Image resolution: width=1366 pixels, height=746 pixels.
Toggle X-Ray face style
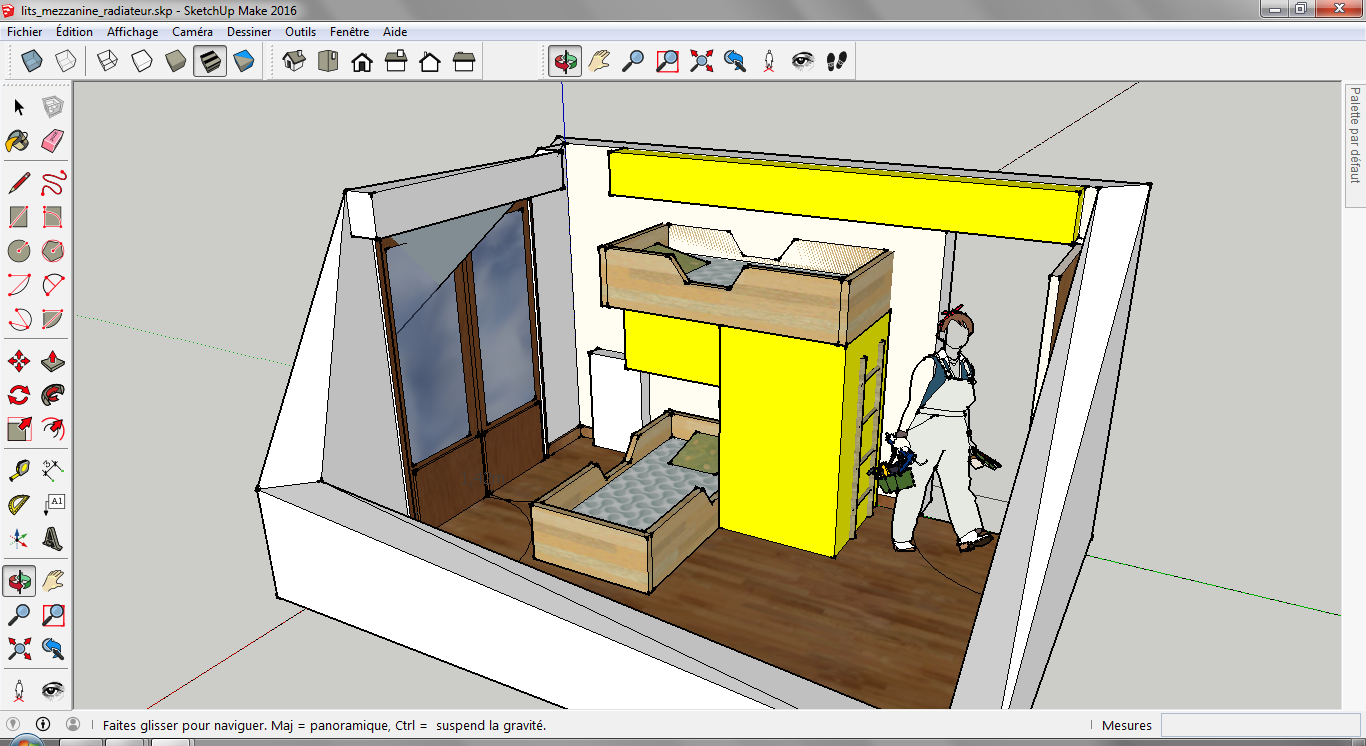pyautogui.click(x=32, y=62)
